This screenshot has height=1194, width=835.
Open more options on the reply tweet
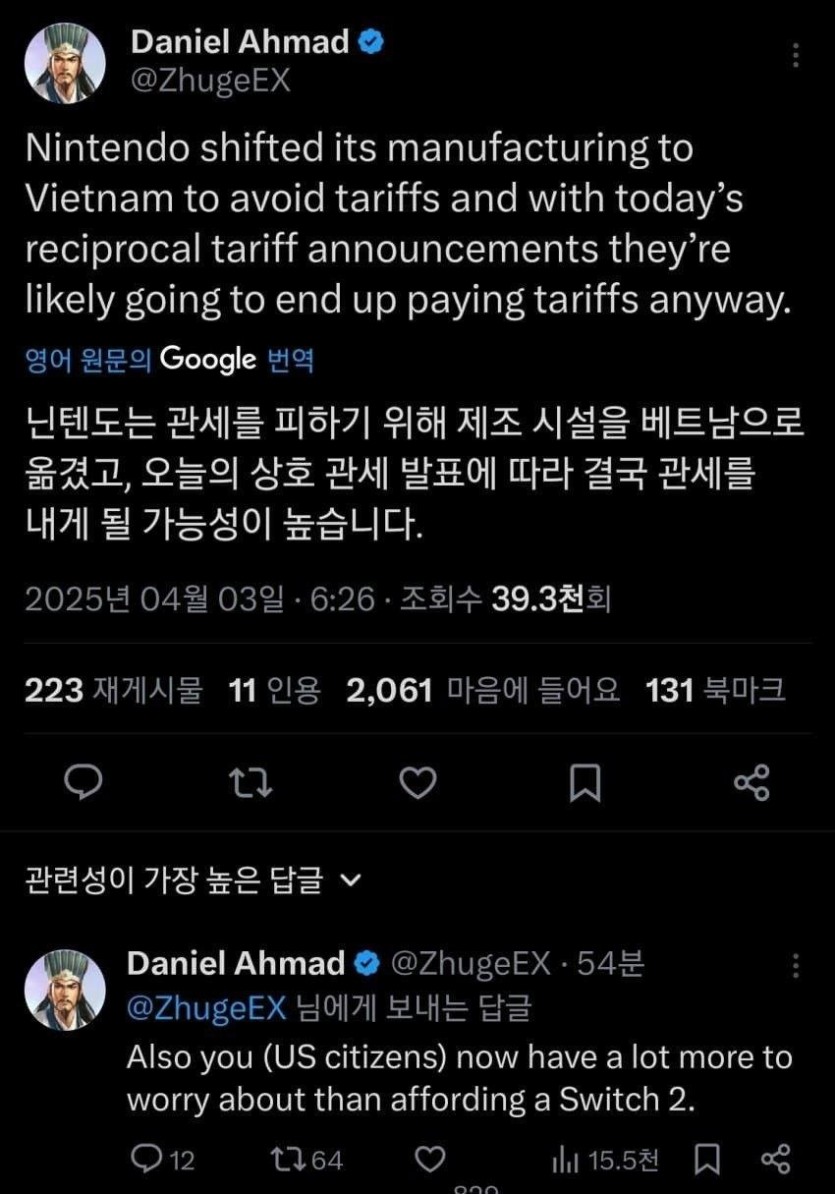click(796, 966)
